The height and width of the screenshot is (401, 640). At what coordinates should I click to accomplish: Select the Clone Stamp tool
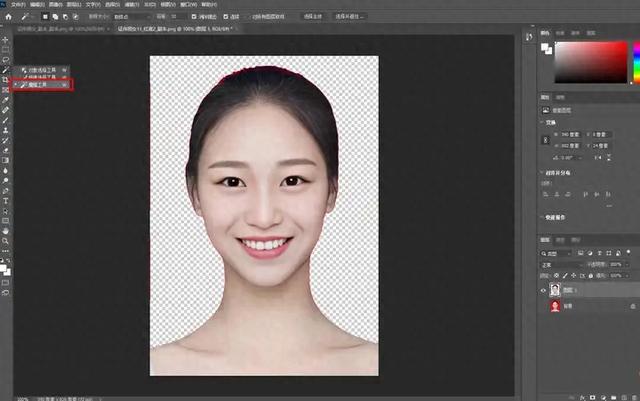(x=5, y=130)
